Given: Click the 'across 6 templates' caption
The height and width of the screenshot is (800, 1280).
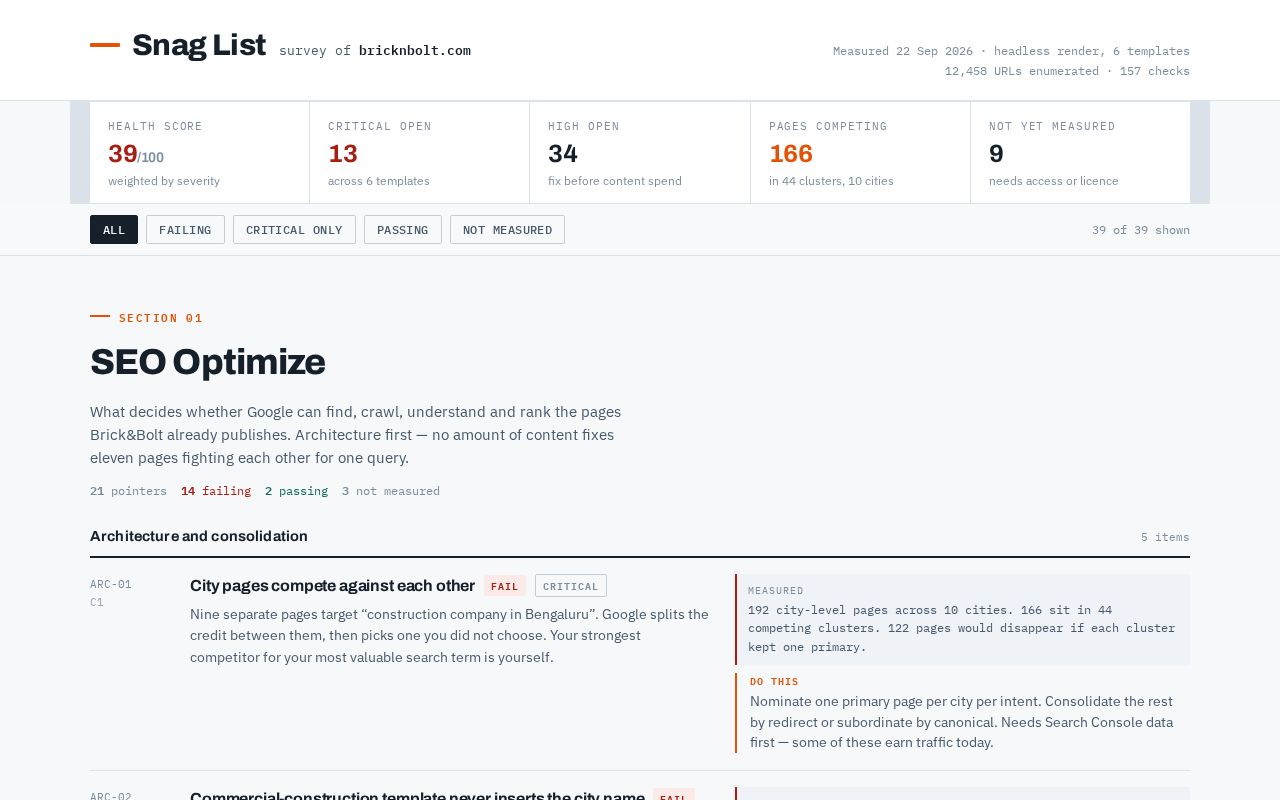Looking at the screenshot, I should click(x=379, y=181).
